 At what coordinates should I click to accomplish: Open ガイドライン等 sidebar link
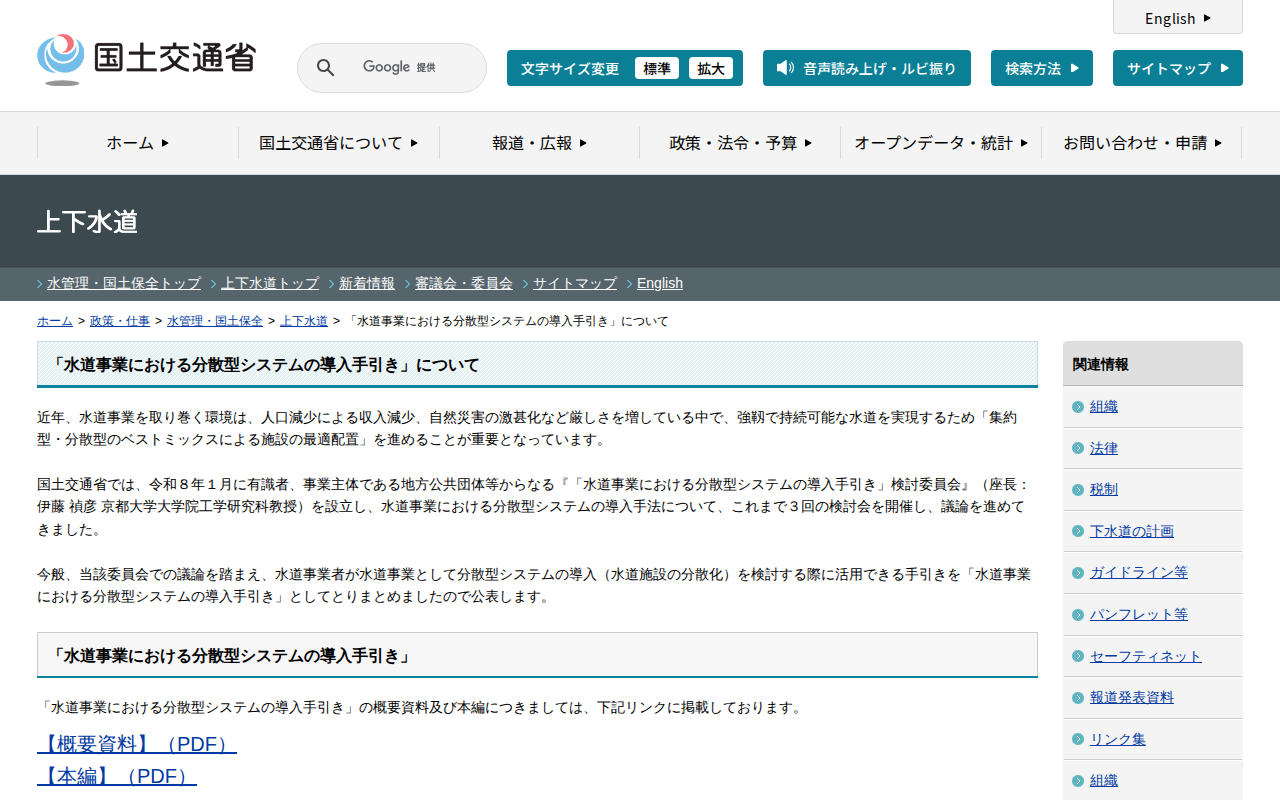coord(1139,573)
